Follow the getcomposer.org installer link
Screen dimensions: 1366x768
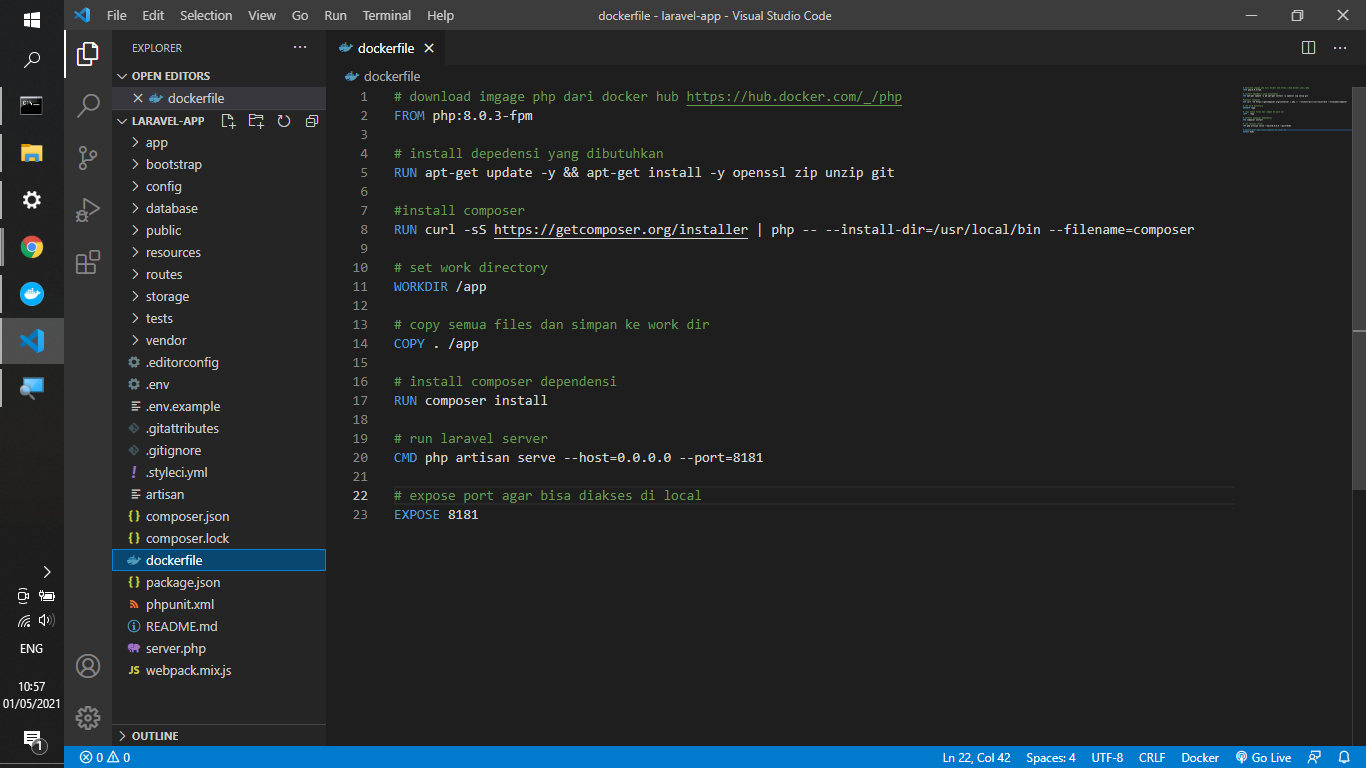click(x=621, y=230)
